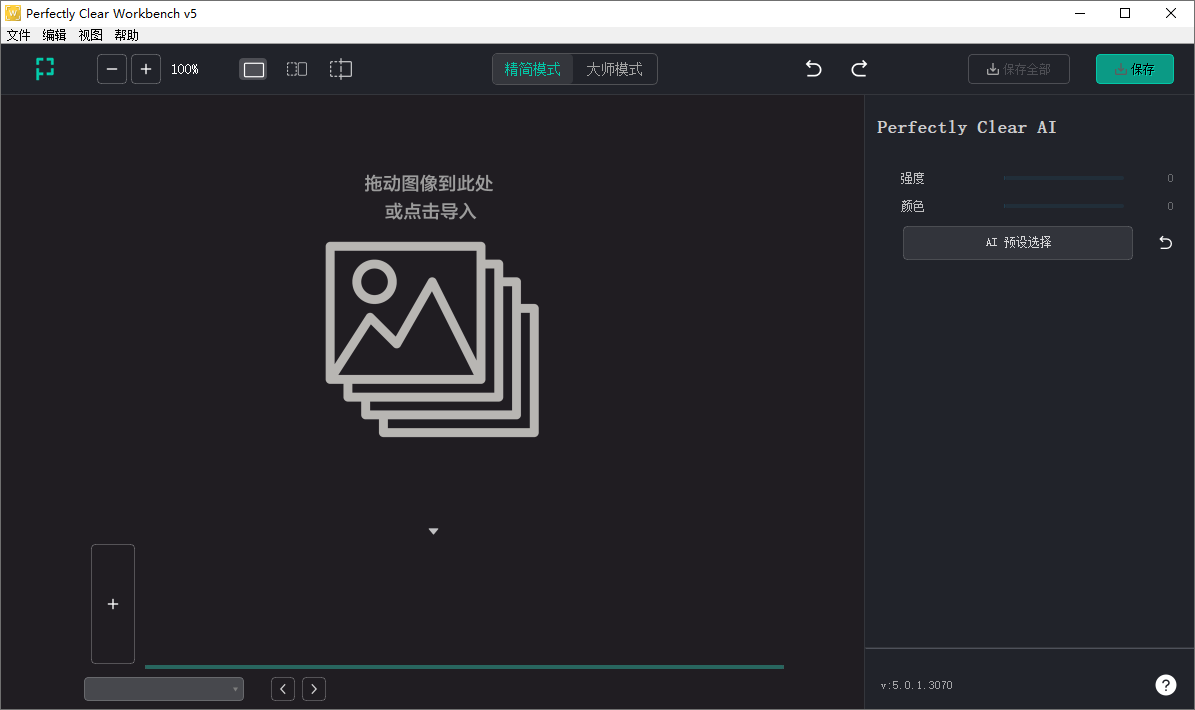Viewport: 1195px width, 710px height.
Task: Expand the small arrow under the canvas
Action: click(433, 531)
